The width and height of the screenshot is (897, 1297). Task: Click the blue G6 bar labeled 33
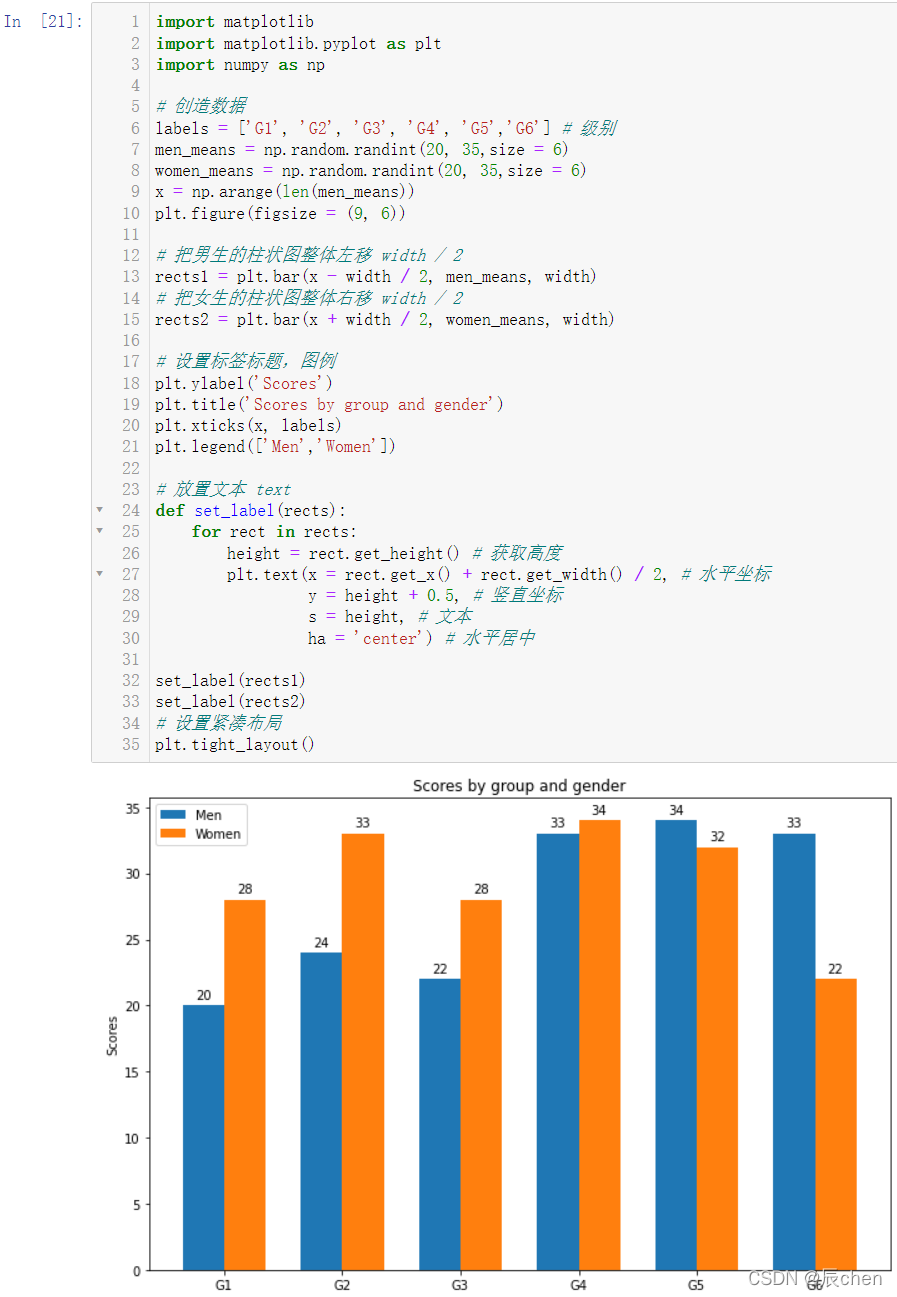tap(794, 1052)
